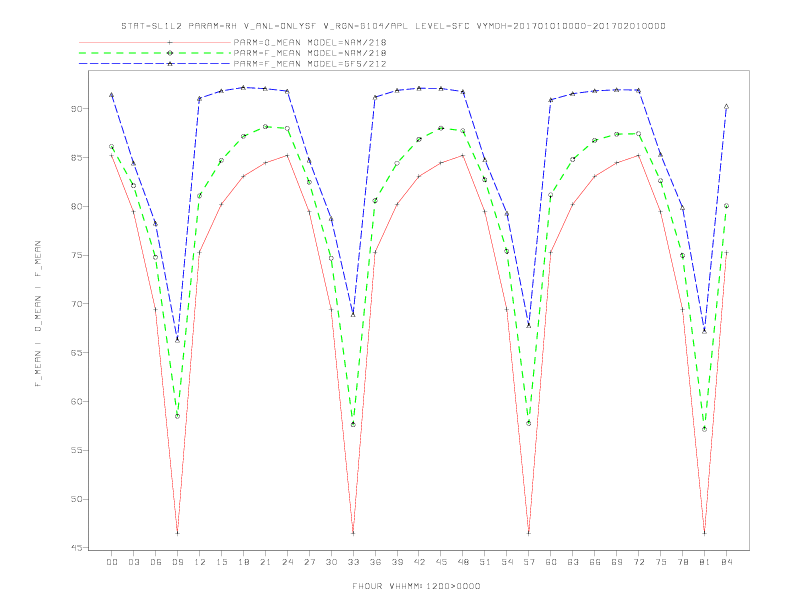Click the chart title starting with STAT=SL1L2

tap(393, 26)
